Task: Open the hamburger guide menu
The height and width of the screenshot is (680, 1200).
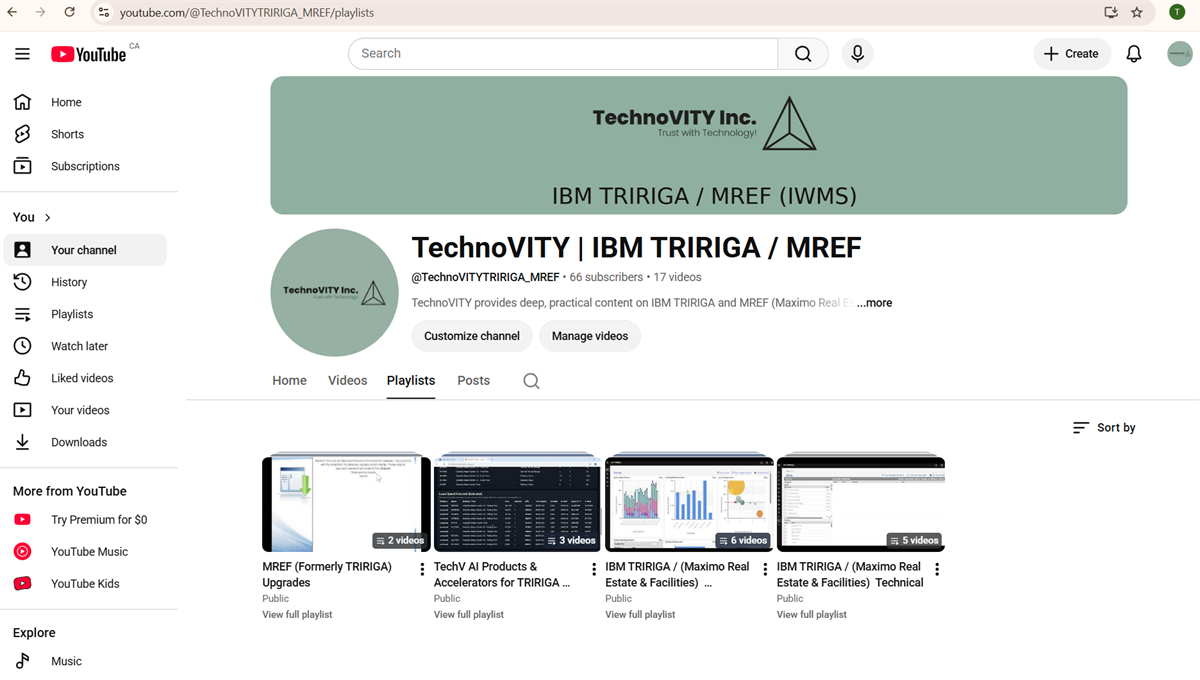Action: (x=22, y=54)
